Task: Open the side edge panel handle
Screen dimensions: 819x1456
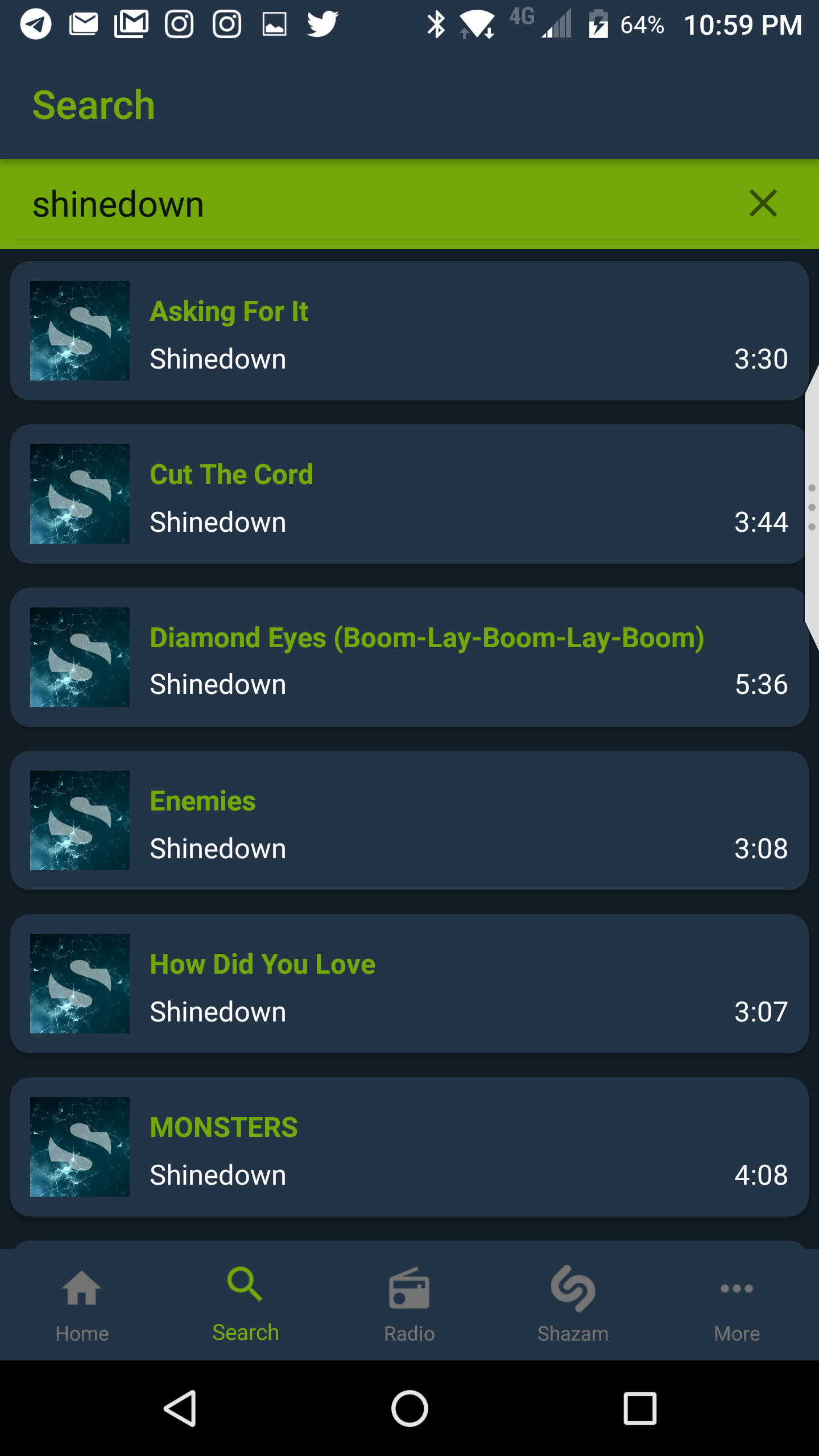Action: click(812, 507)
